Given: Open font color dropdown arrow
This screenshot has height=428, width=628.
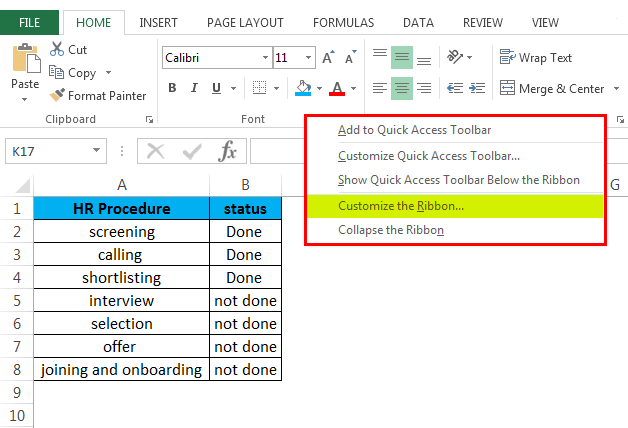Looking at the screenshot, I should (x=353, y=88).
